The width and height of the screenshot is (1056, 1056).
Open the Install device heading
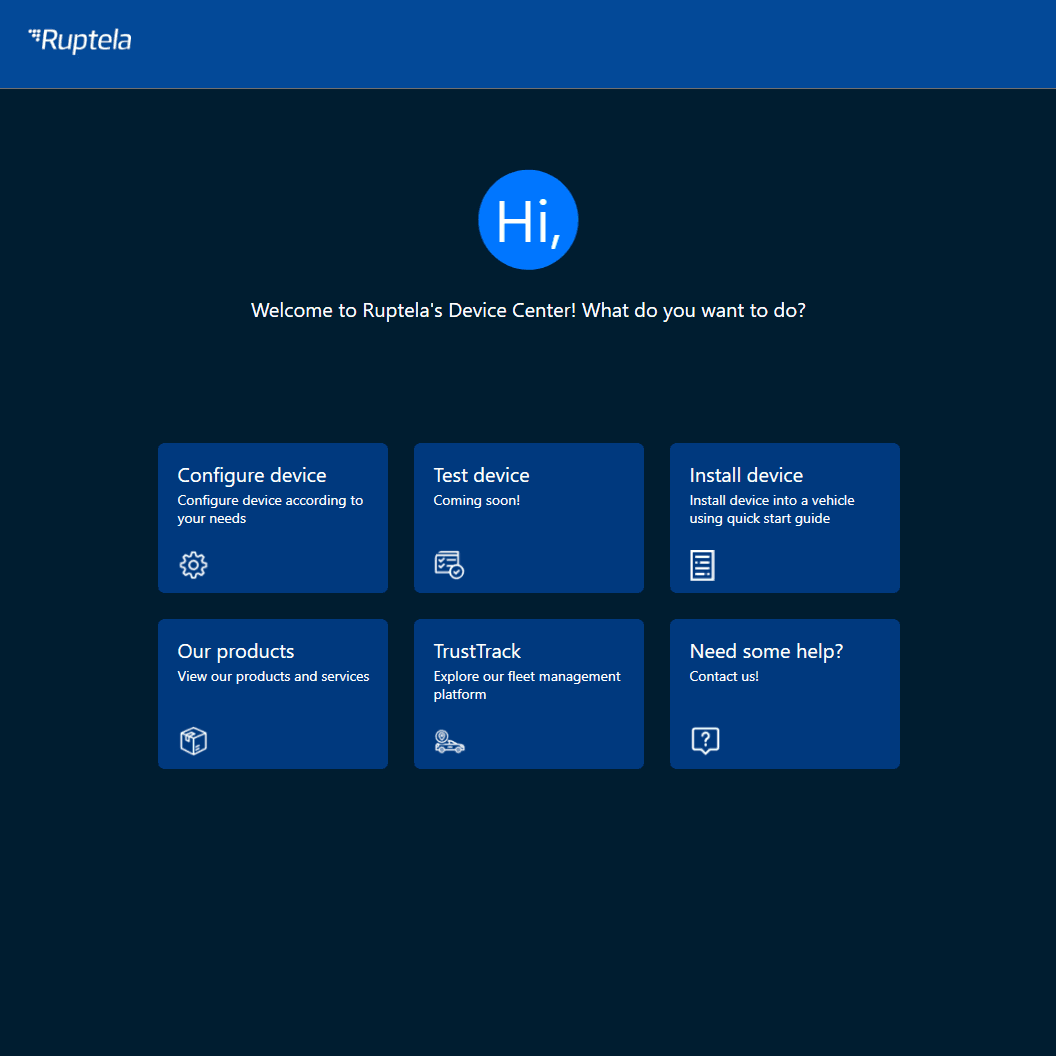coord(746,475)
